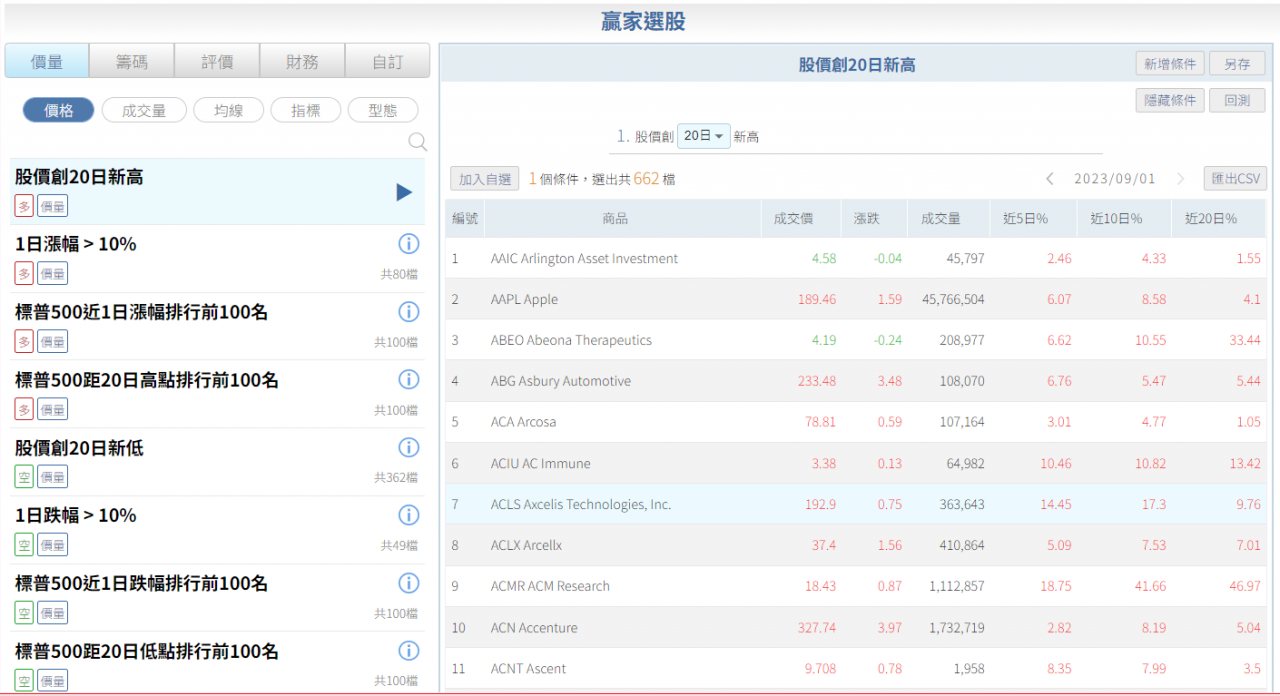Go to previous date arrow
The width and height of the screenshot is (1280, 696).
(x=1050, y=179)
